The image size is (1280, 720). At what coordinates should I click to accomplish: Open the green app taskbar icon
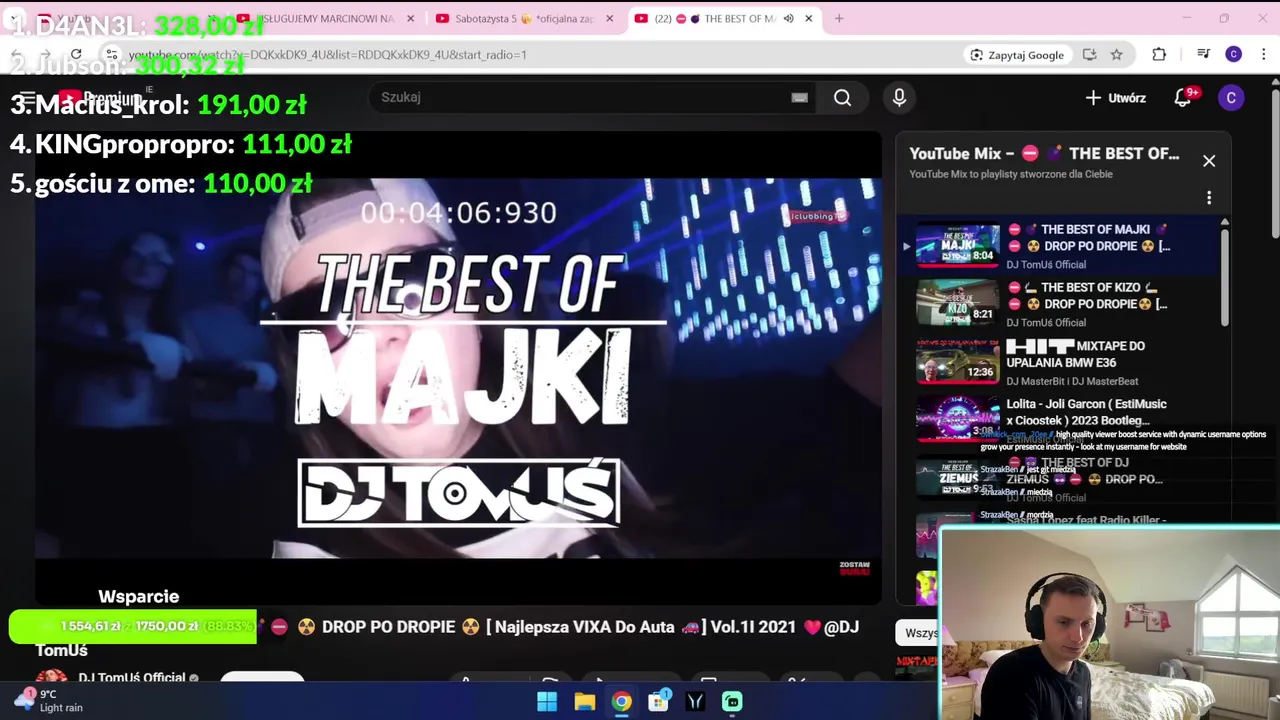click(x=732, y=702)
